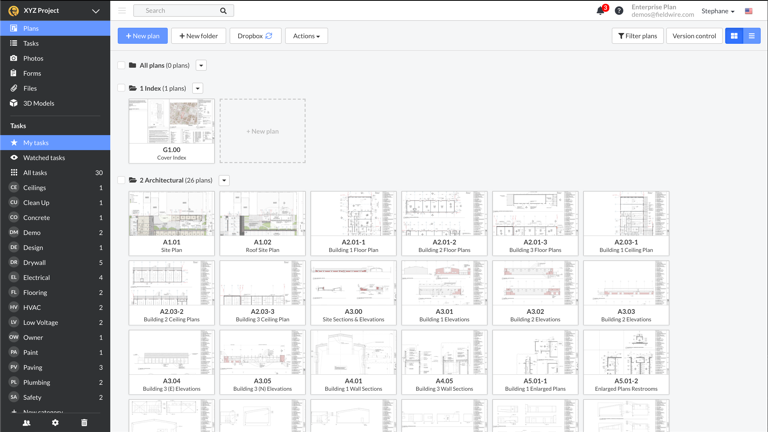Open the trash icon in sidebar footer
This screenshot has width=768, height=432.
[84, 423]
